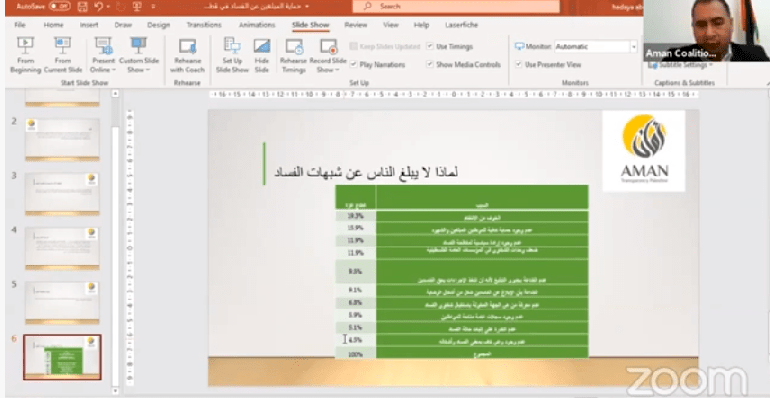The height and width of the screenshot is (398, 770).
Task: Expand the Custom Slide Show dropdown arrow
Action: click(147, 70)
